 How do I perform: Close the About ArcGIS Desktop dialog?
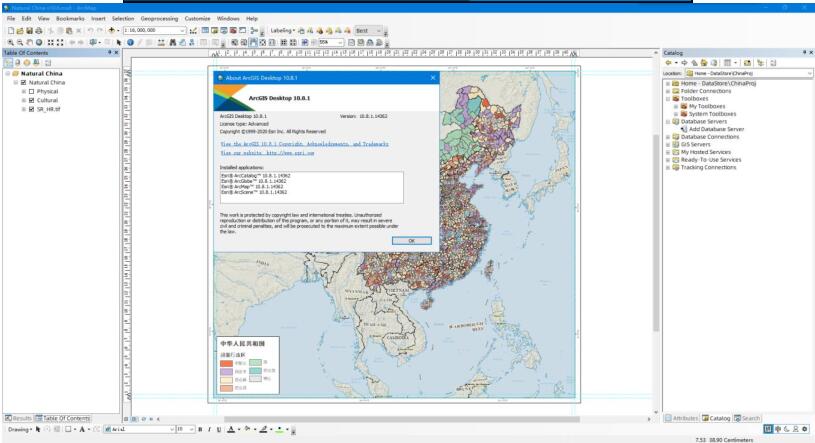click(x=433, y=78)
